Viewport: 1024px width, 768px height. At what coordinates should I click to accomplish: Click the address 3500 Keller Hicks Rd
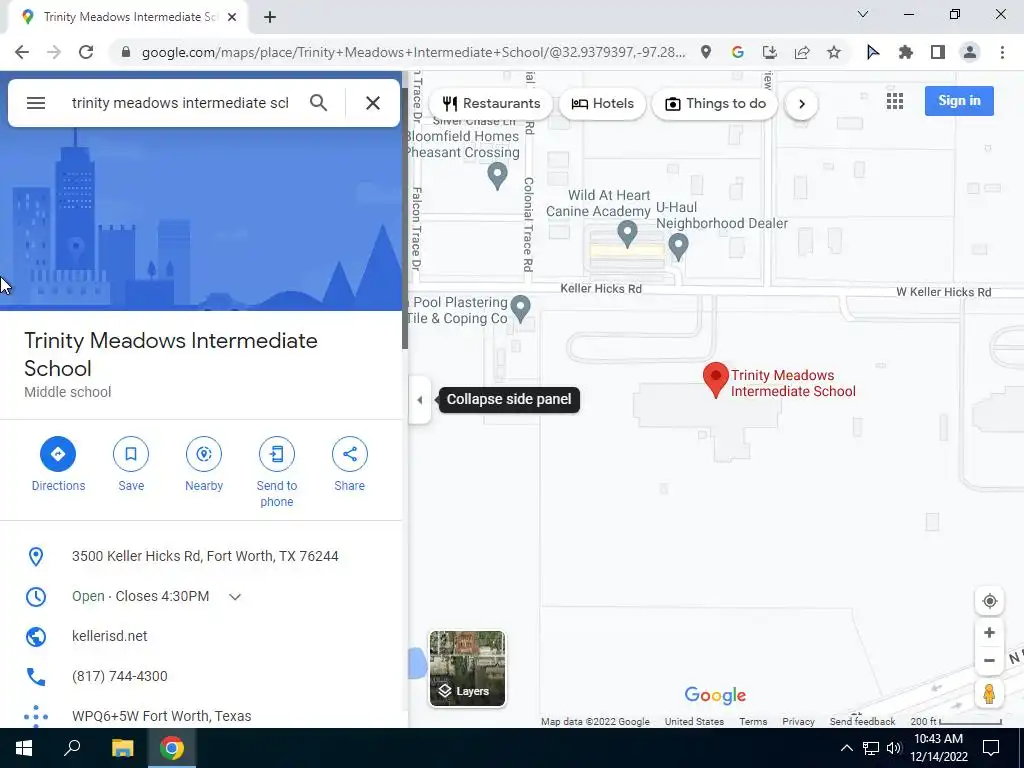[205, 556]
